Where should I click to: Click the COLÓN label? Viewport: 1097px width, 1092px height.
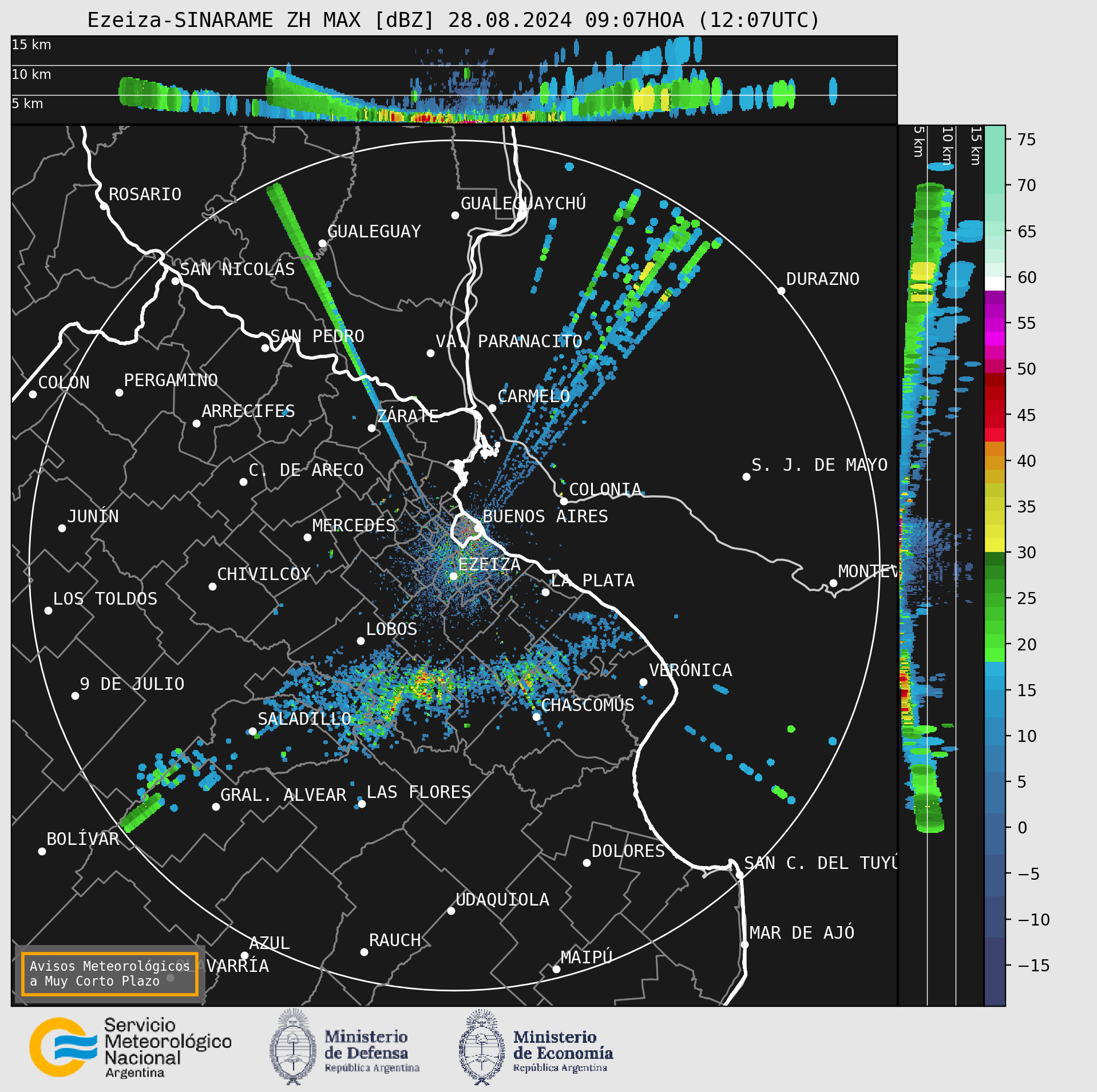click(64, 383)
